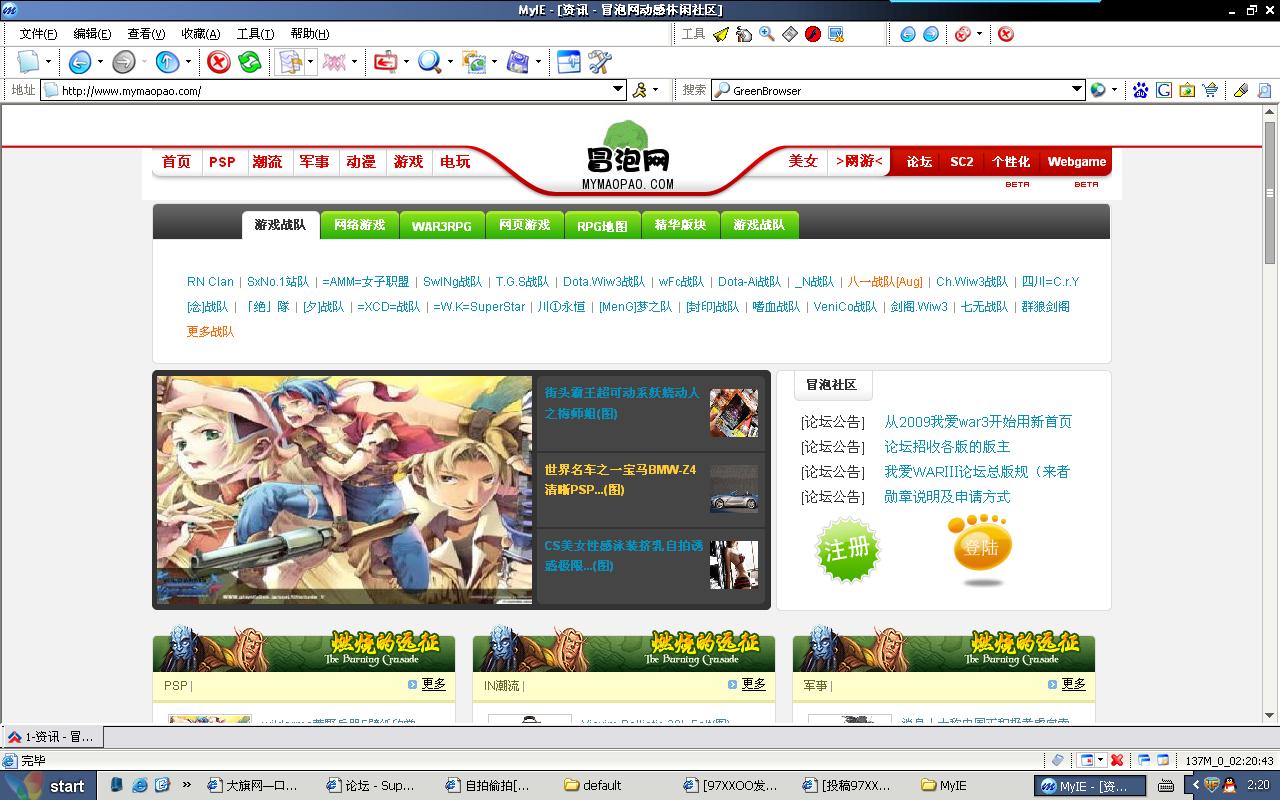Click the red Flash filter icon
The width and height of the screenshot is (1280, 800).
point(812,34)
